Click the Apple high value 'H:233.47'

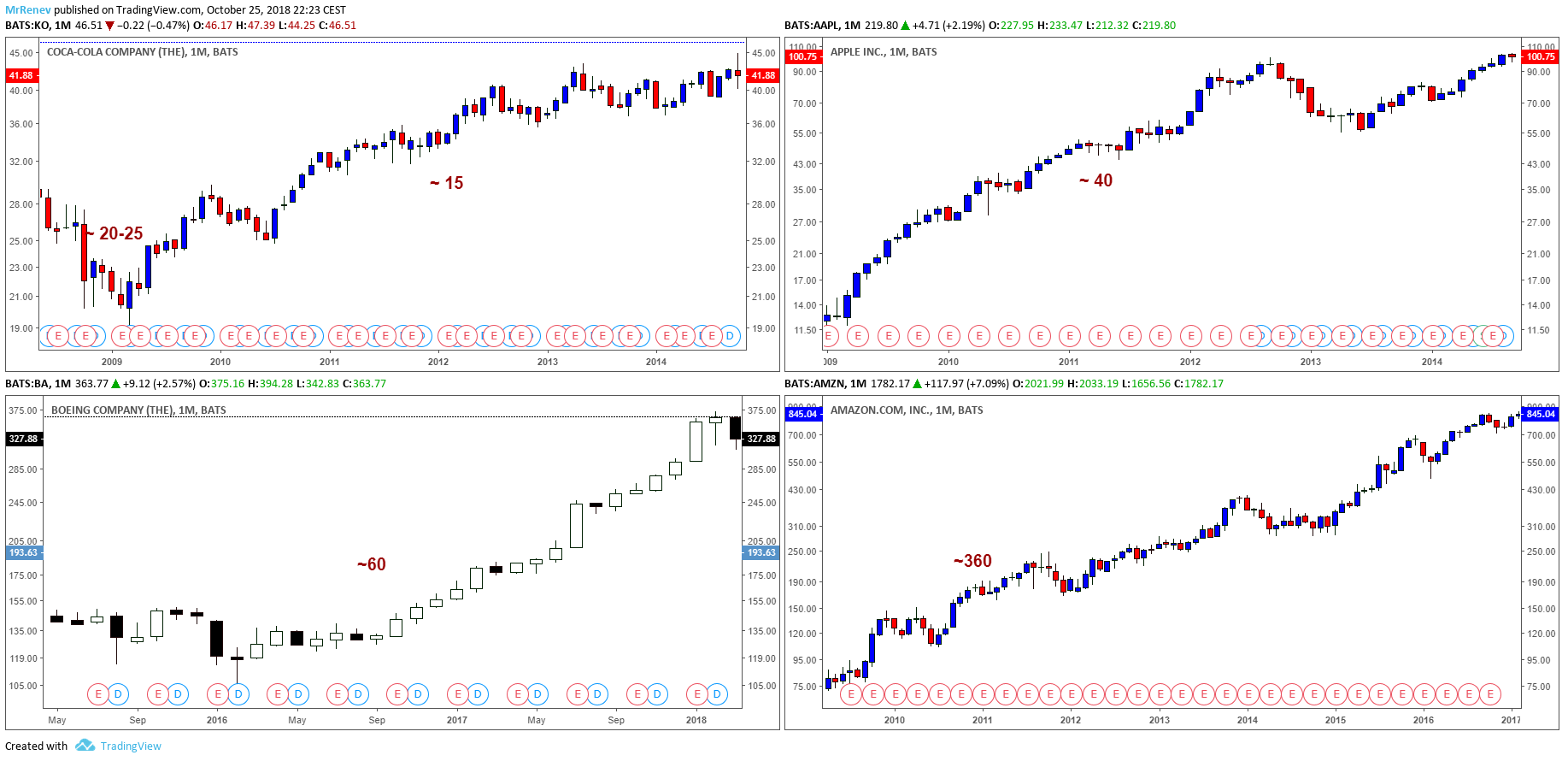point(1060,26)
